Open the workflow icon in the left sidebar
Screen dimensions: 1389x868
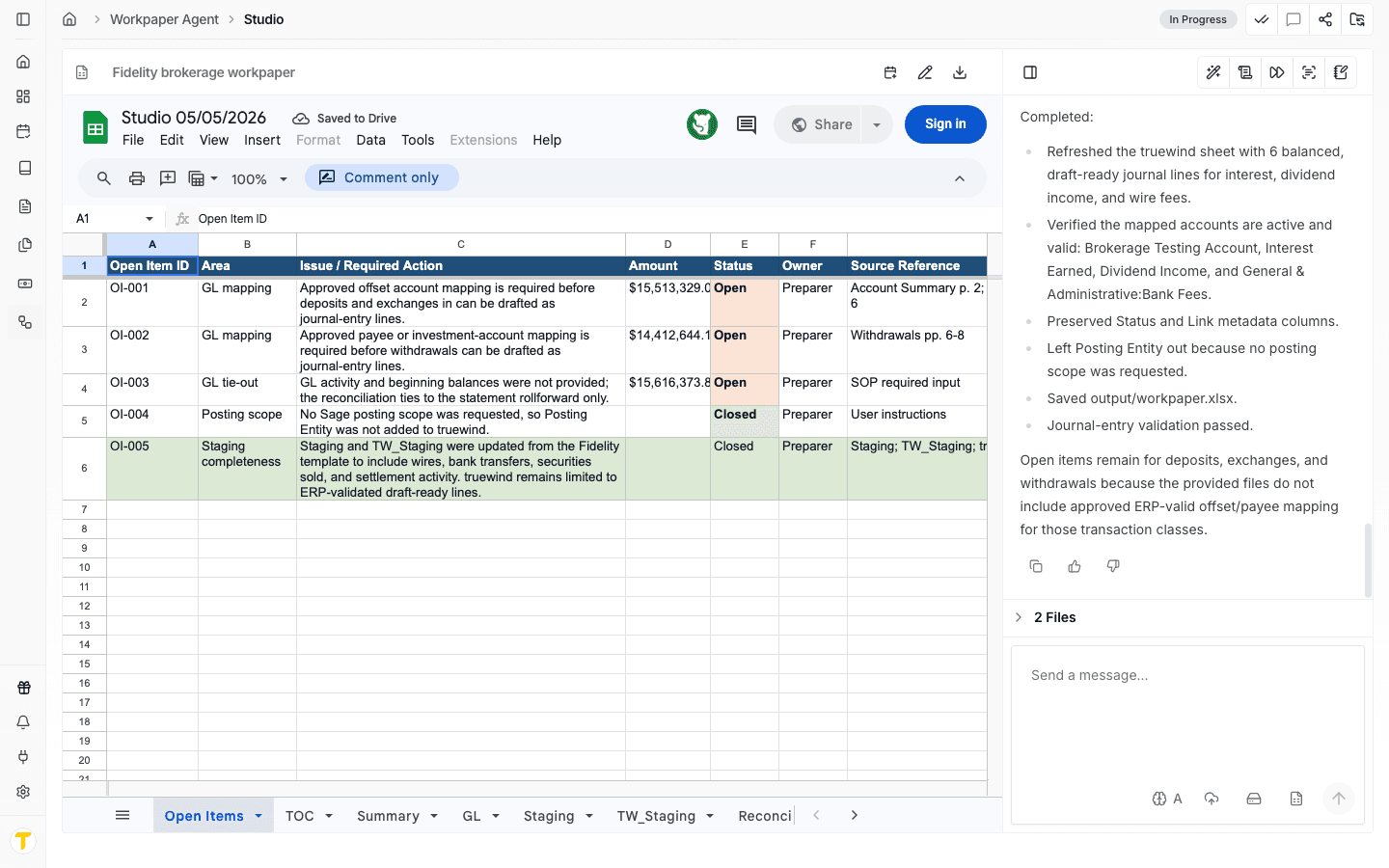pyautogui.click(x=23, y=322)
